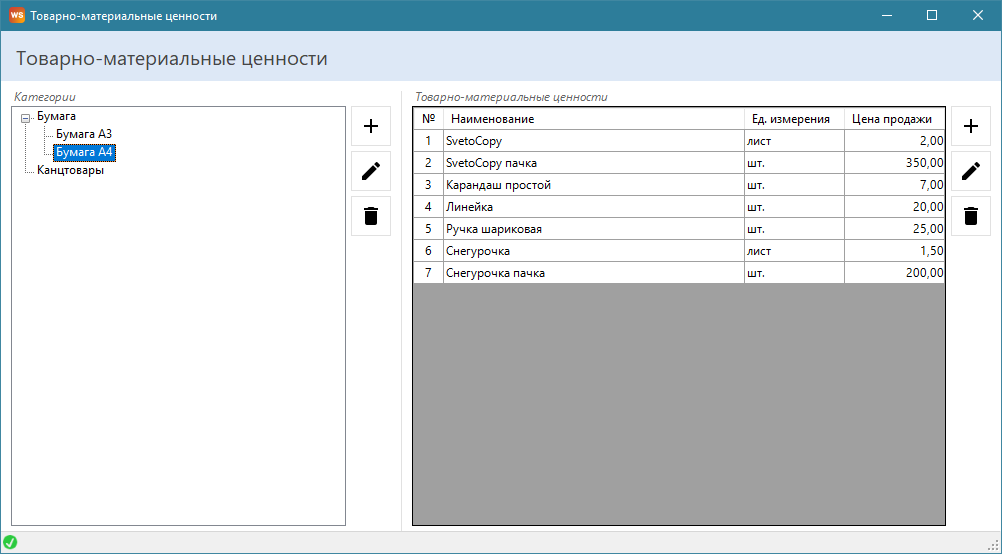Edit the inventory item with pencil icon
This screenshot has width=1002, height=554.
[x=970, y=171]
